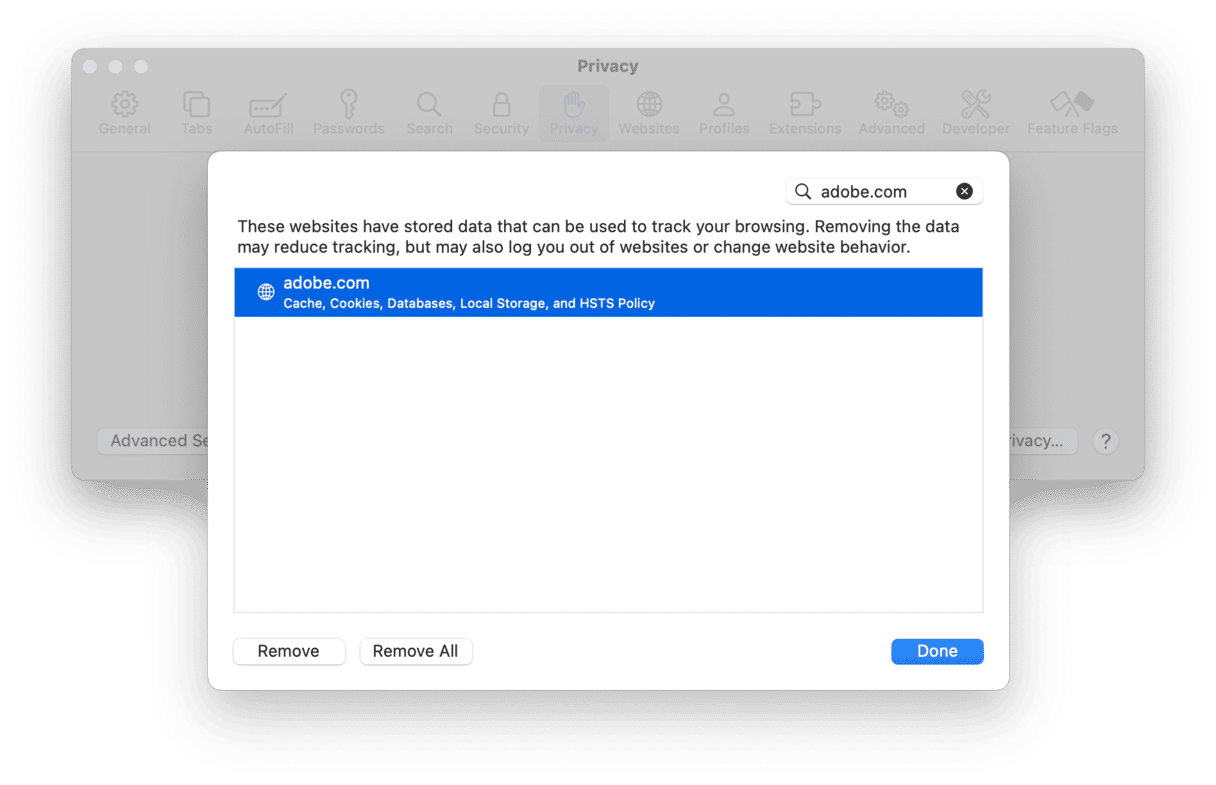Click the magnifier icon in search field
1216x785 pixels.
pos(803,191)
